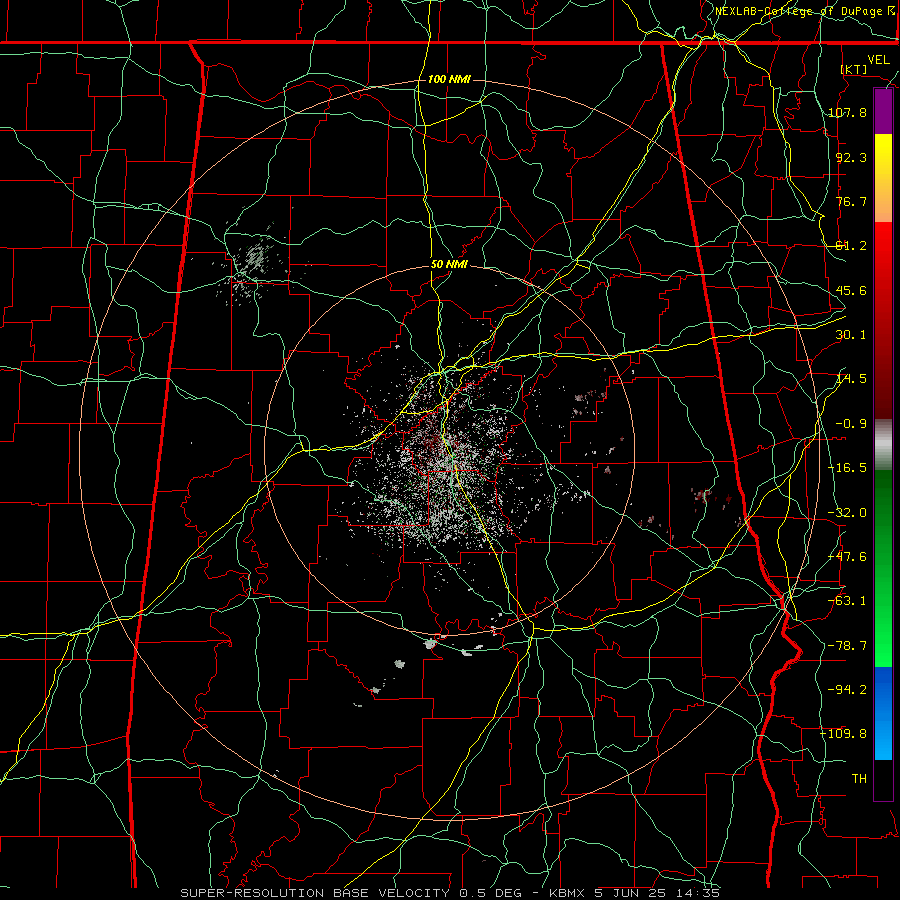Pick the yellow-orange band of the velocity scale
This screenshot has width=900, height=900.
pyautogui.click(x=883, y=178)
